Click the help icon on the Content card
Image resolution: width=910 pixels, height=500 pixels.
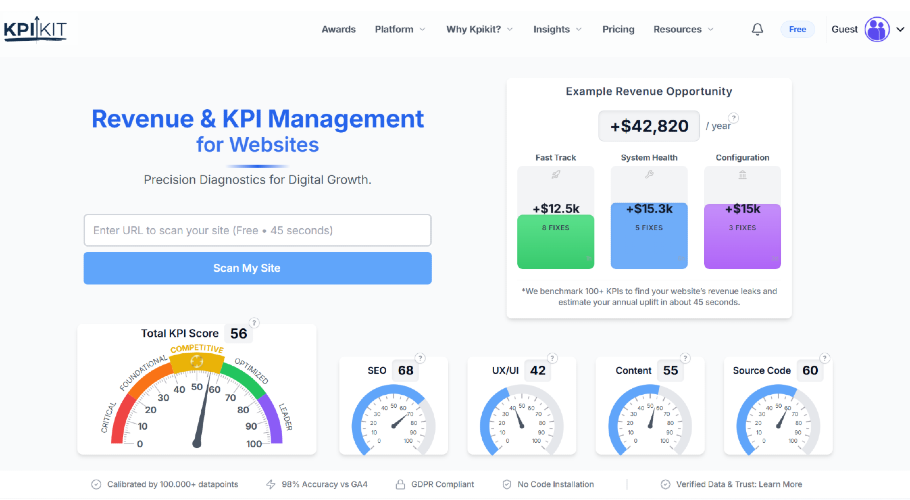point(685,358)
